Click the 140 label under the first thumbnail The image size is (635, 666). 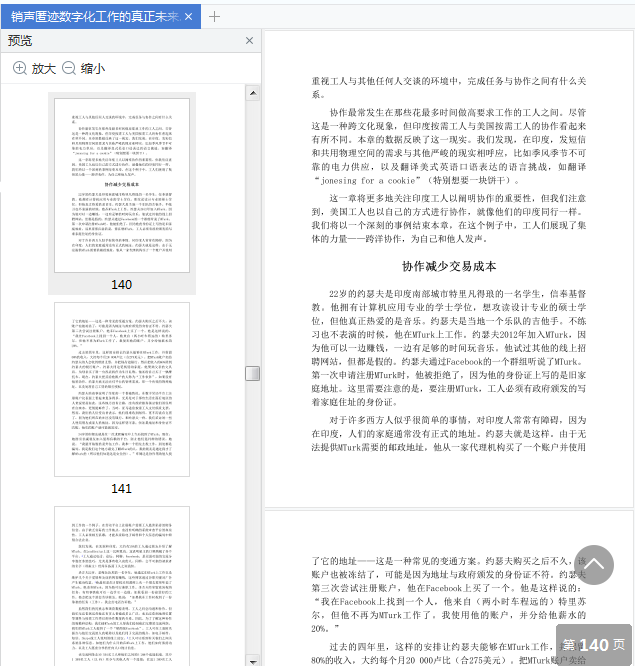[x=121, y=285]
